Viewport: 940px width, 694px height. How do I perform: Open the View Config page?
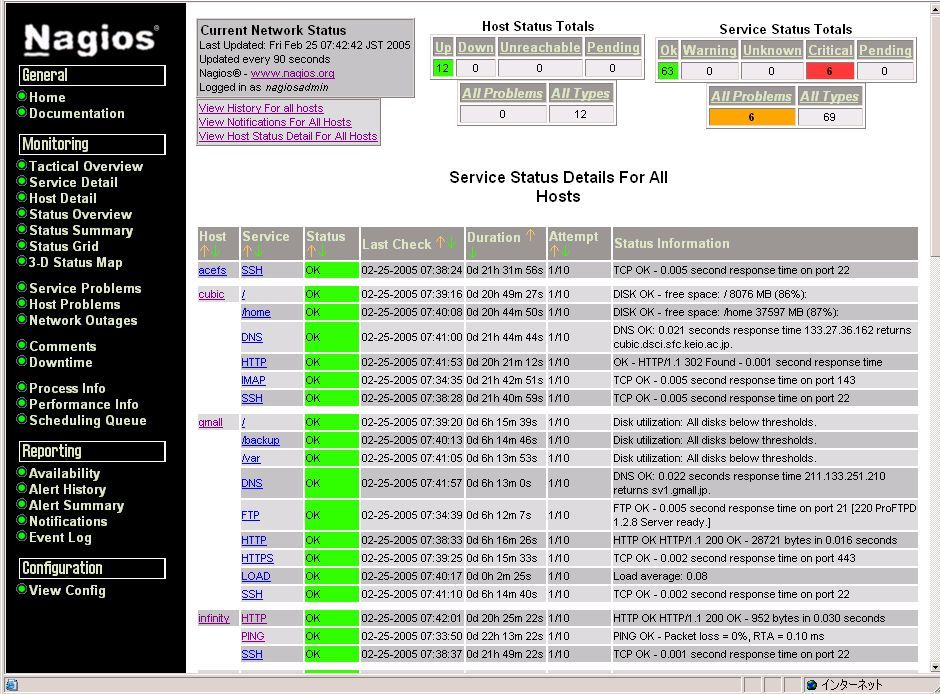click(x=69, y=590)
